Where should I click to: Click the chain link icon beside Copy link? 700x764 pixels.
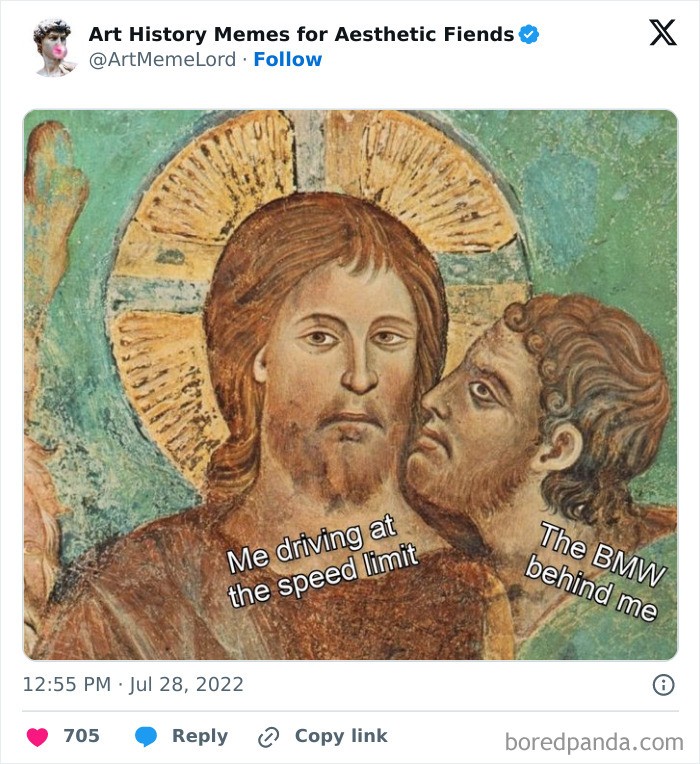tap(268, 737)
